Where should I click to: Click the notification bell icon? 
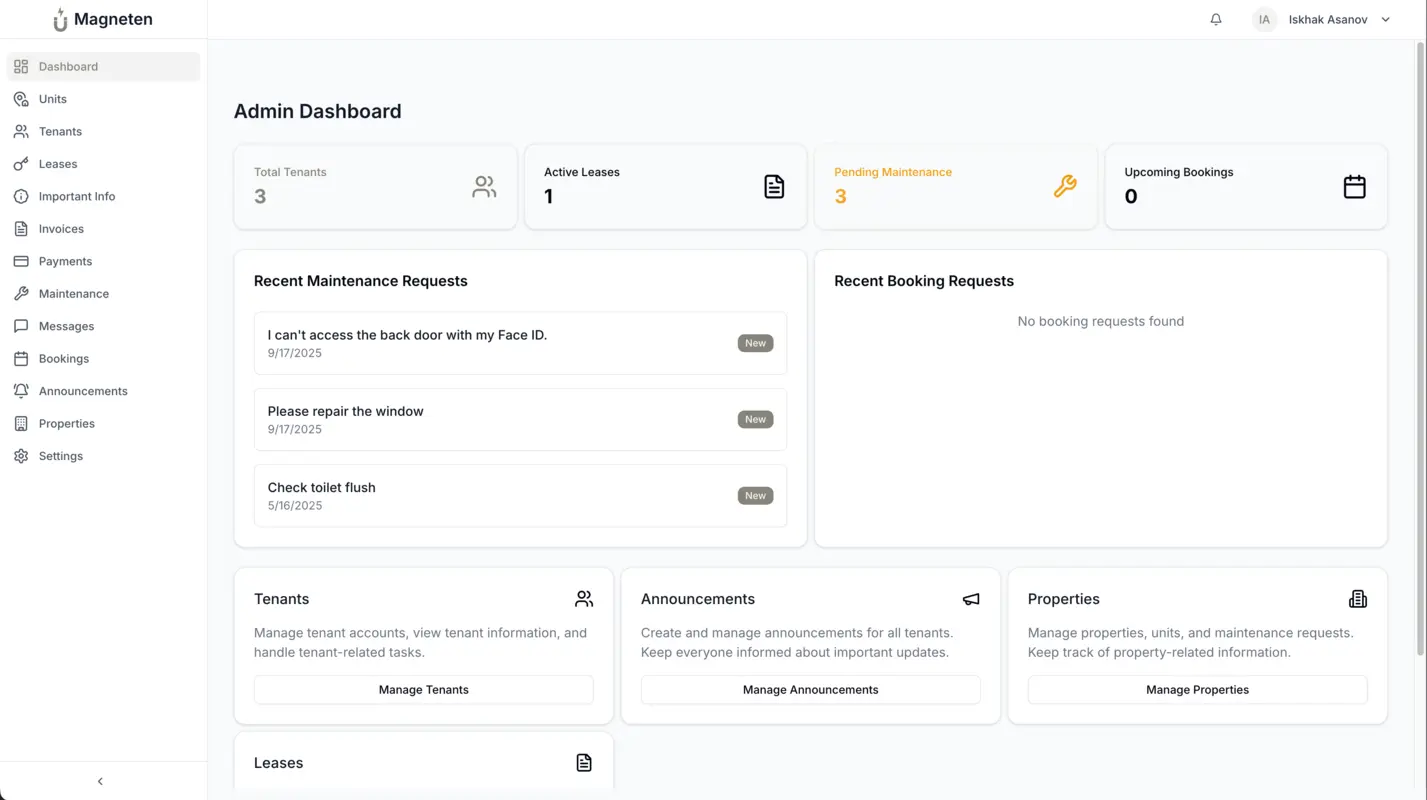coord(1215,19)
